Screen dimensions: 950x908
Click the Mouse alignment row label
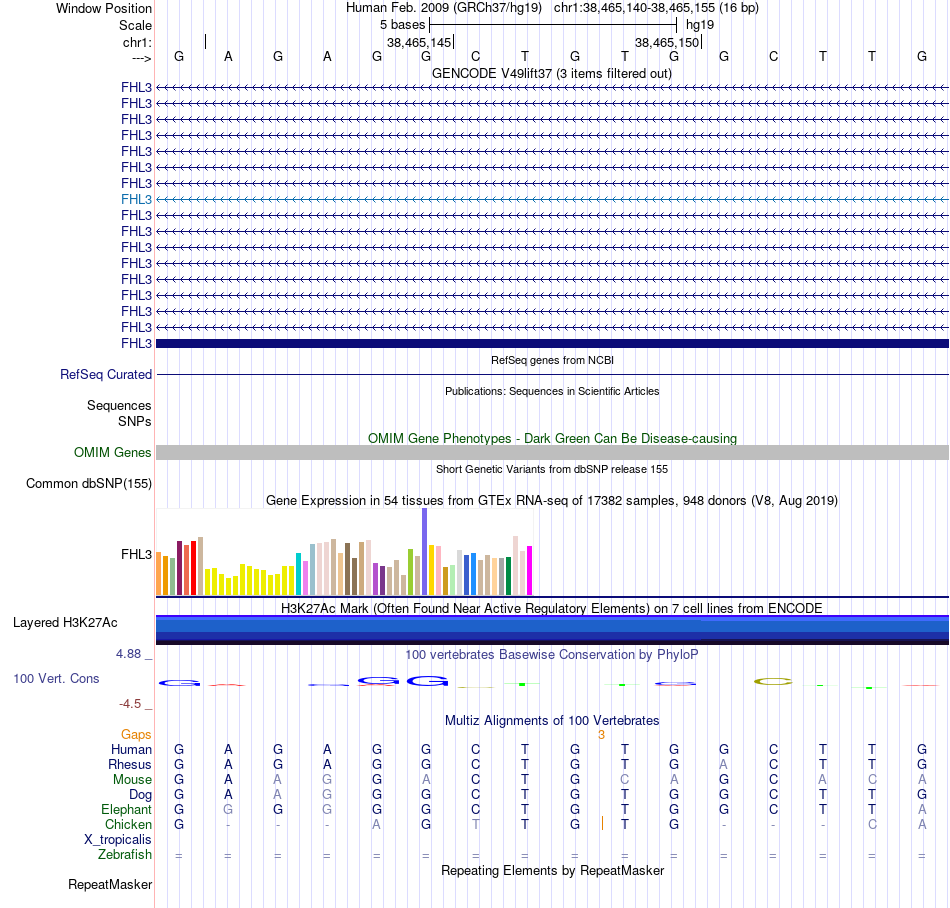[132, 780]
